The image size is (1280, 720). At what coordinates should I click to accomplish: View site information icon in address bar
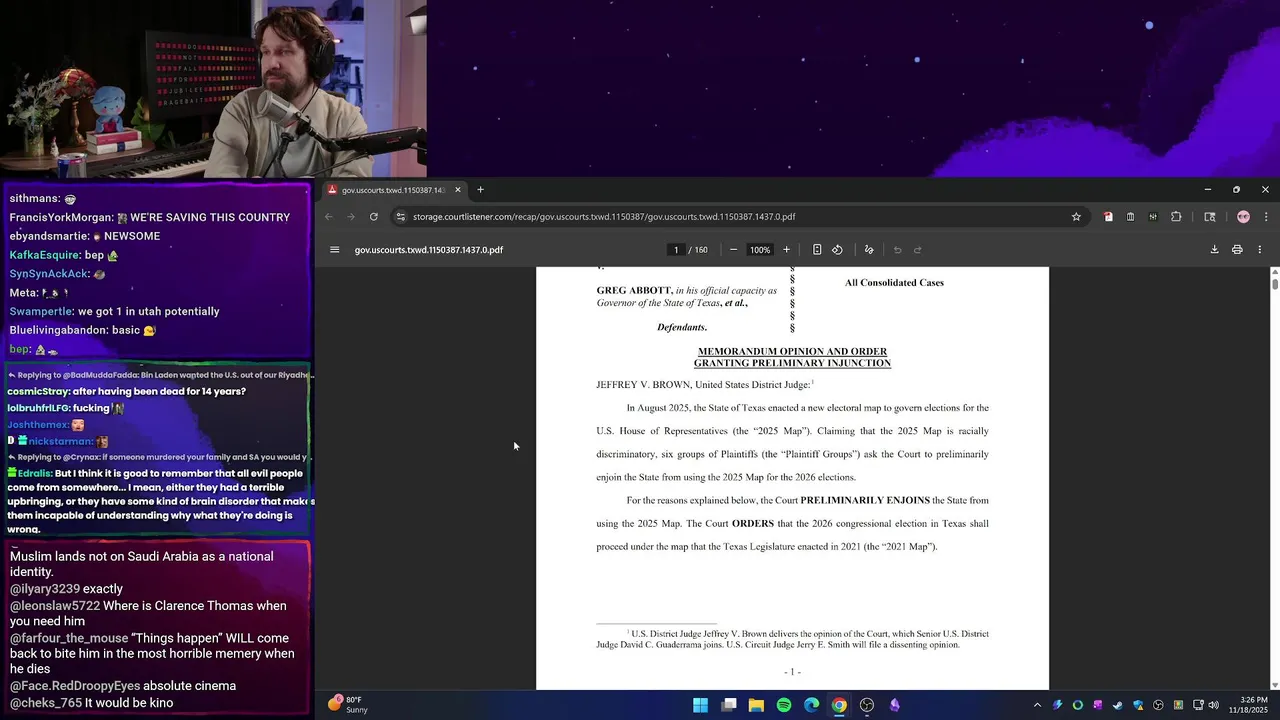(401, 217)
